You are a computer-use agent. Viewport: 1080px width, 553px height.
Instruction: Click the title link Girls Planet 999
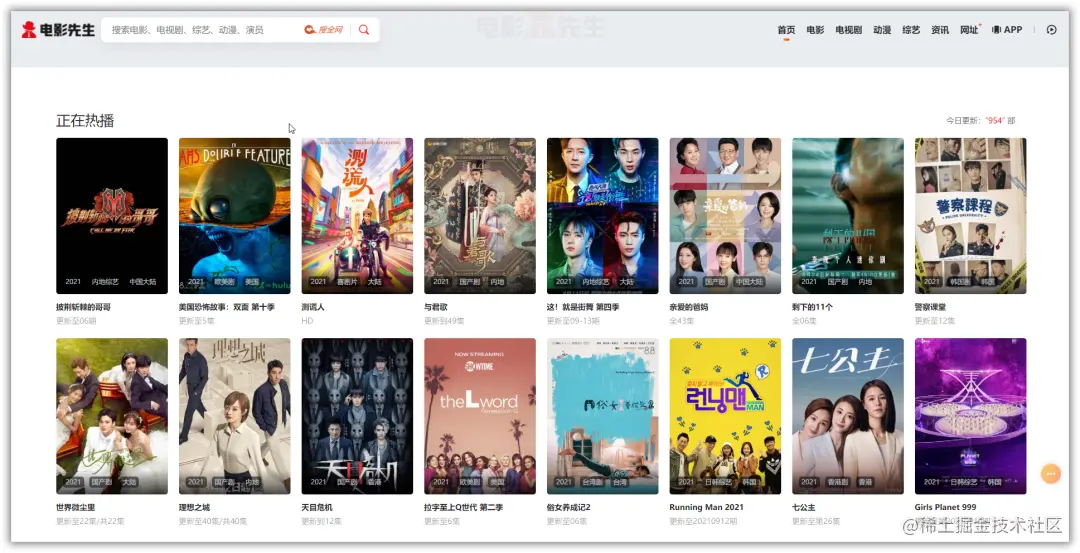pyautogui.click(x=946, y=508)
